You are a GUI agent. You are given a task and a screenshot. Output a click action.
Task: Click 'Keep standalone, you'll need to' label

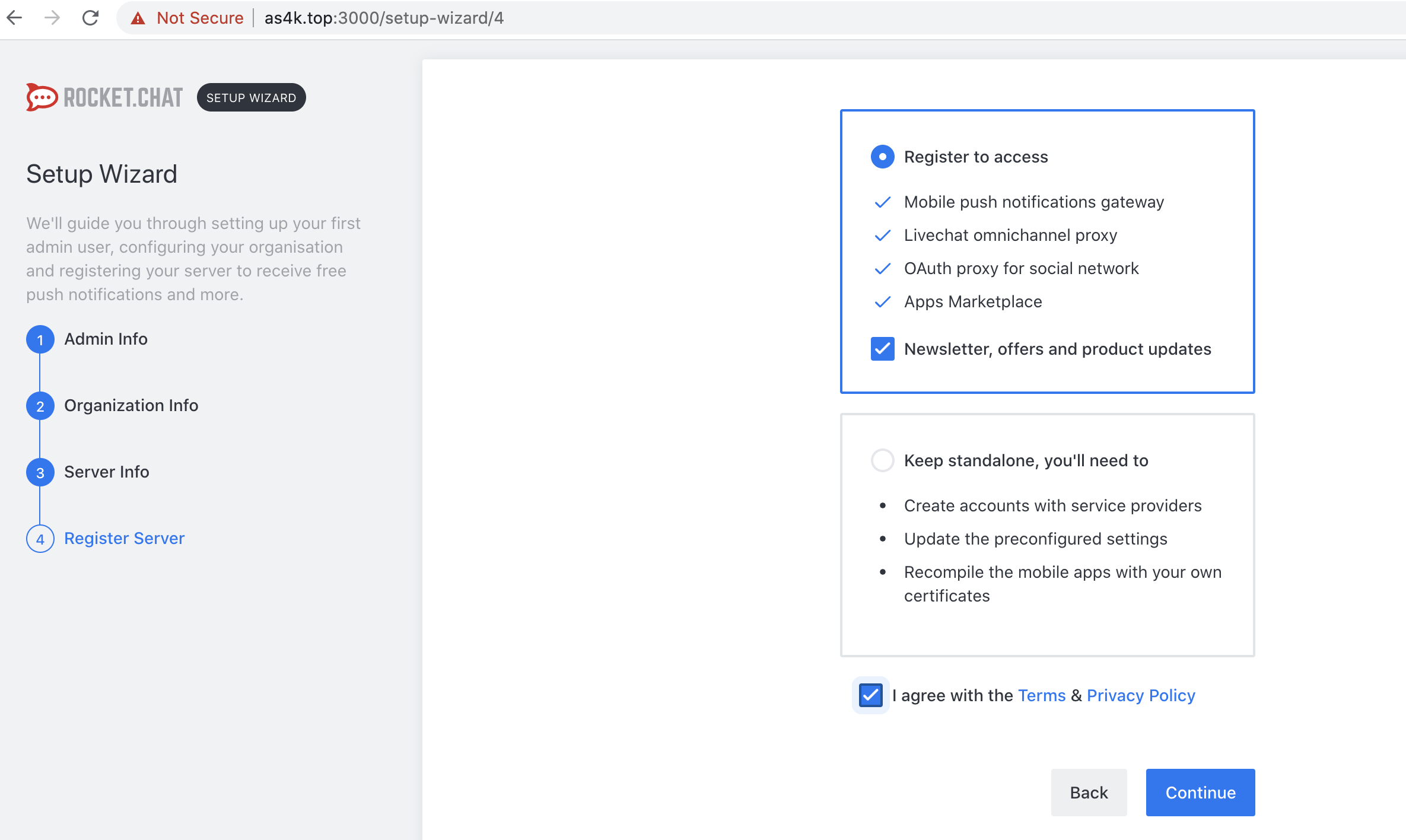coord(1026,460)
